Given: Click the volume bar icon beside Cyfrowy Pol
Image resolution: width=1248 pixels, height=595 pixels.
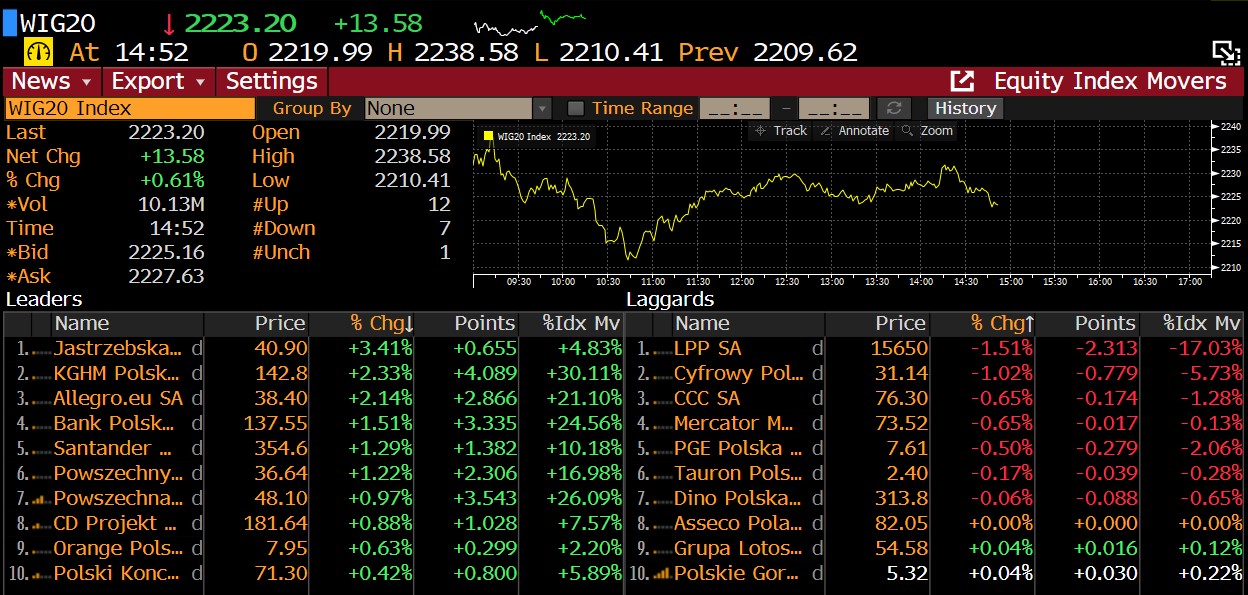Looking at the screenshot, I should click(x=661, y=375).
